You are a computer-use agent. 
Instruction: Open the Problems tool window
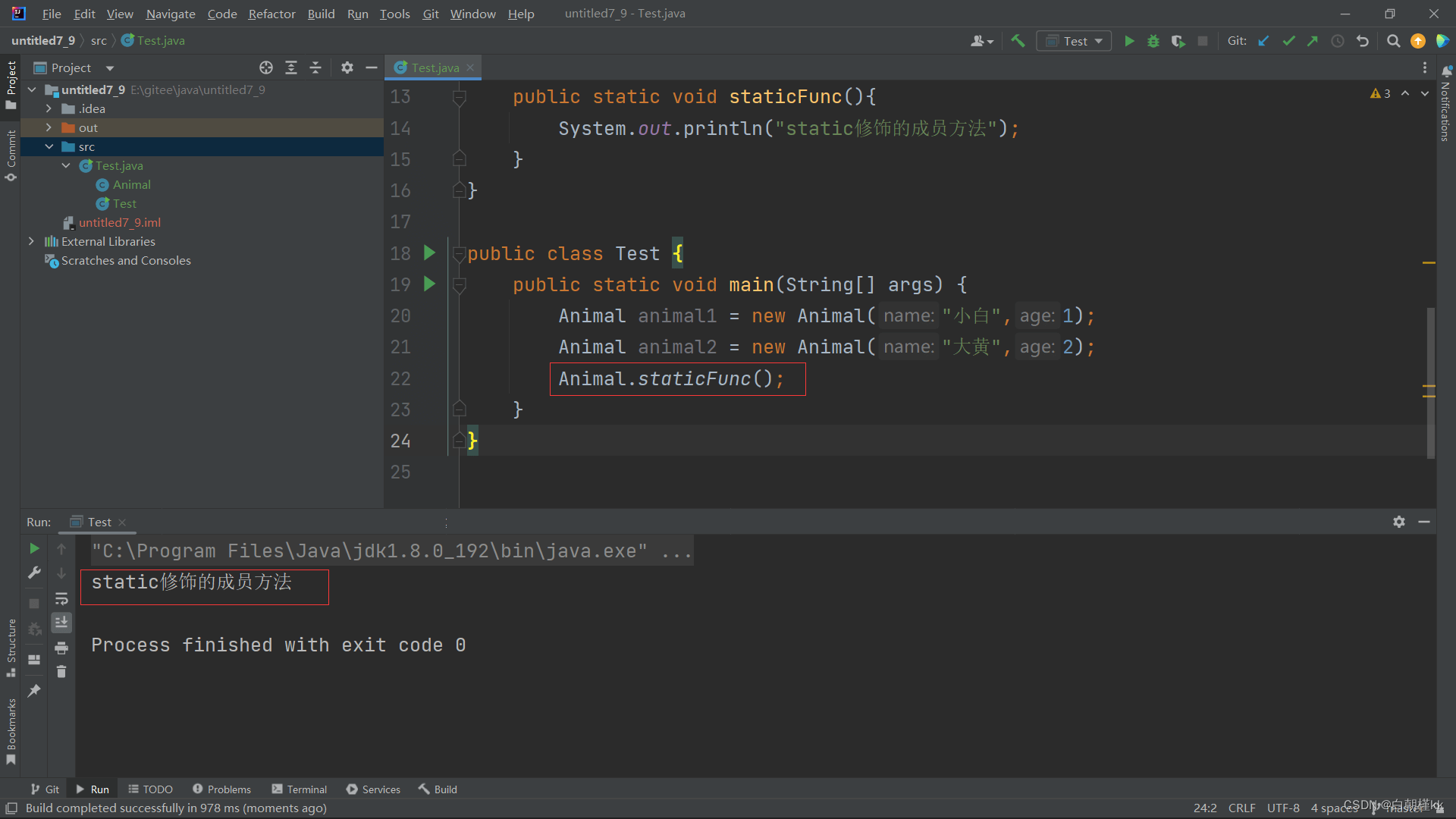(221, 789)
